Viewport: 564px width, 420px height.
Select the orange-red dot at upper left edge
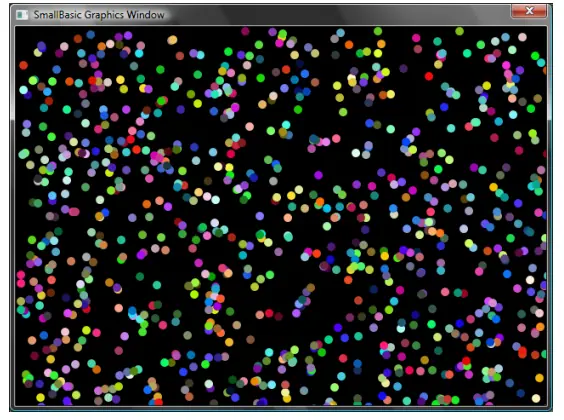click(23, 65)
